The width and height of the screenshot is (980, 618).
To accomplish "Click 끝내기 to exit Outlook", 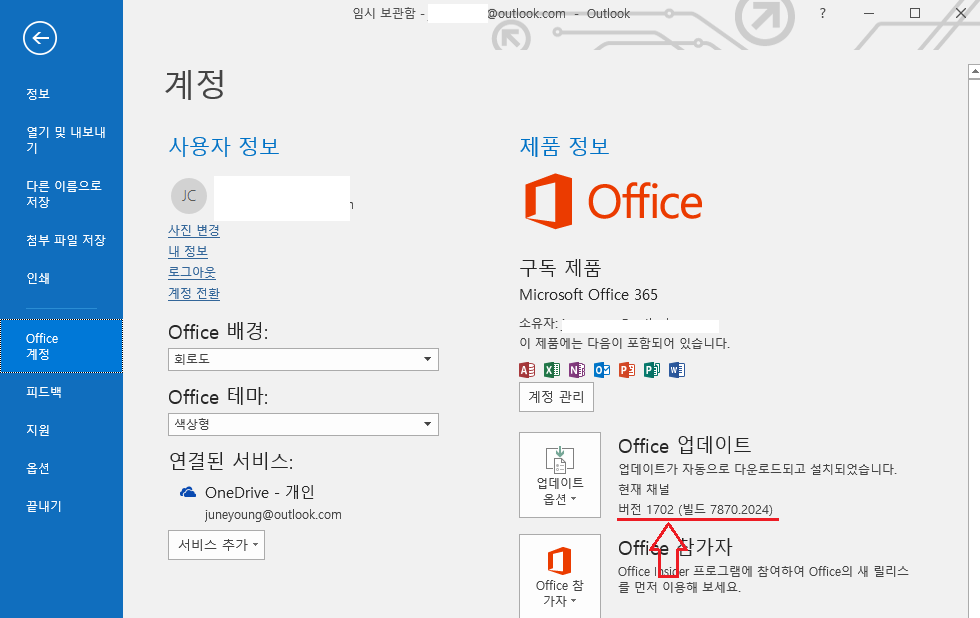I will pos(44,506).
